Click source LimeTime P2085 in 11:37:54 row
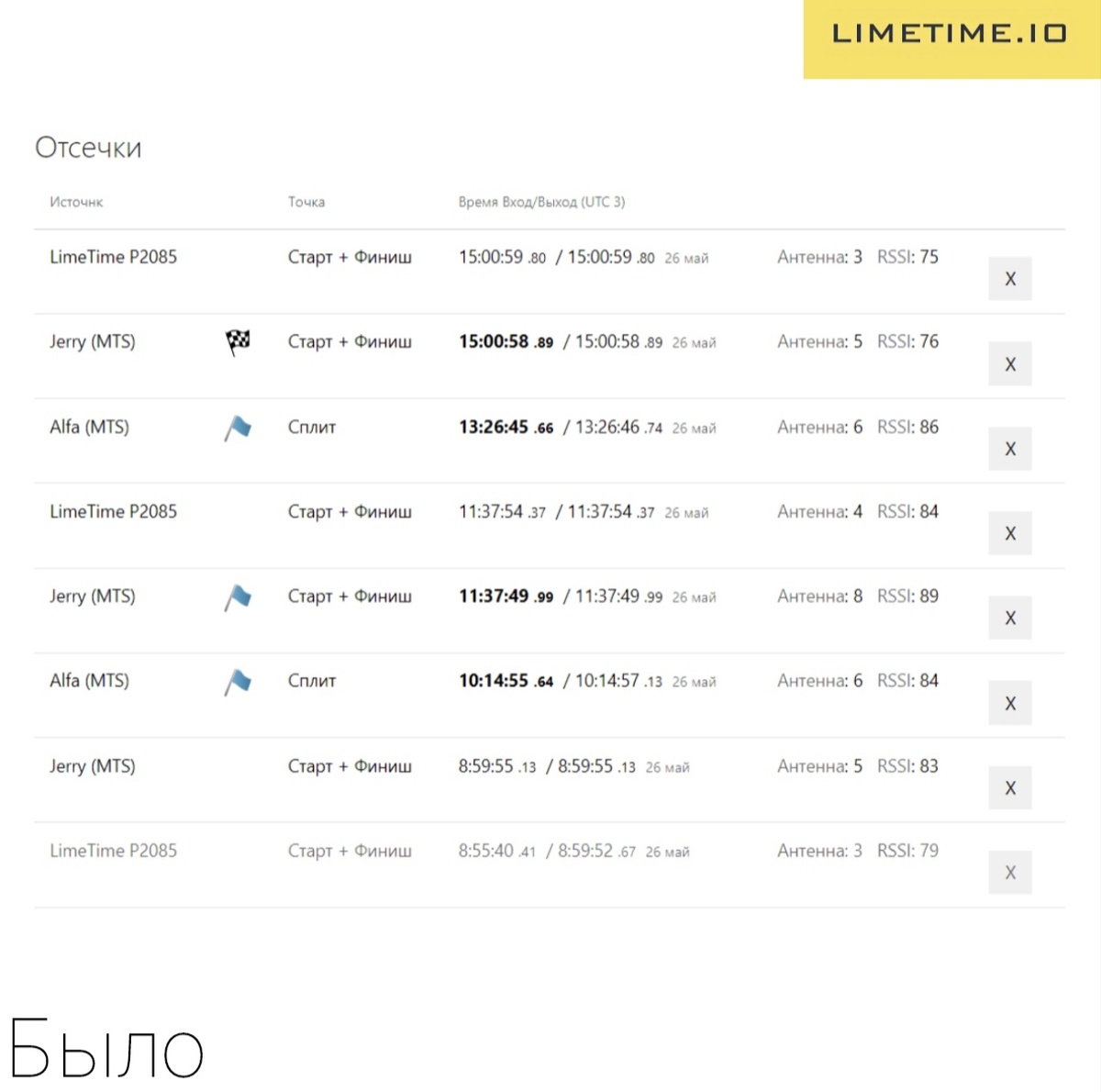This screenshot has width=1101, height=1092. 113,511
